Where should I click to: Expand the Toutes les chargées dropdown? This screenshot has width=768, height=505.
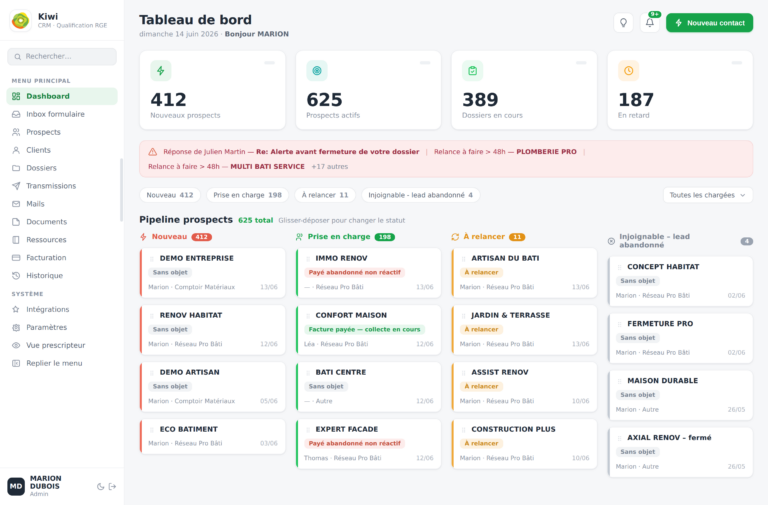(708, 195)
